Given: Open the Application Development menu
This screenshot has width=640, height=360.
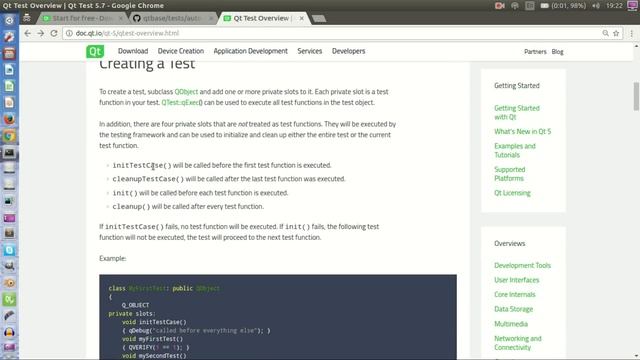Looking at the screenshot, I should click(251, 51).
